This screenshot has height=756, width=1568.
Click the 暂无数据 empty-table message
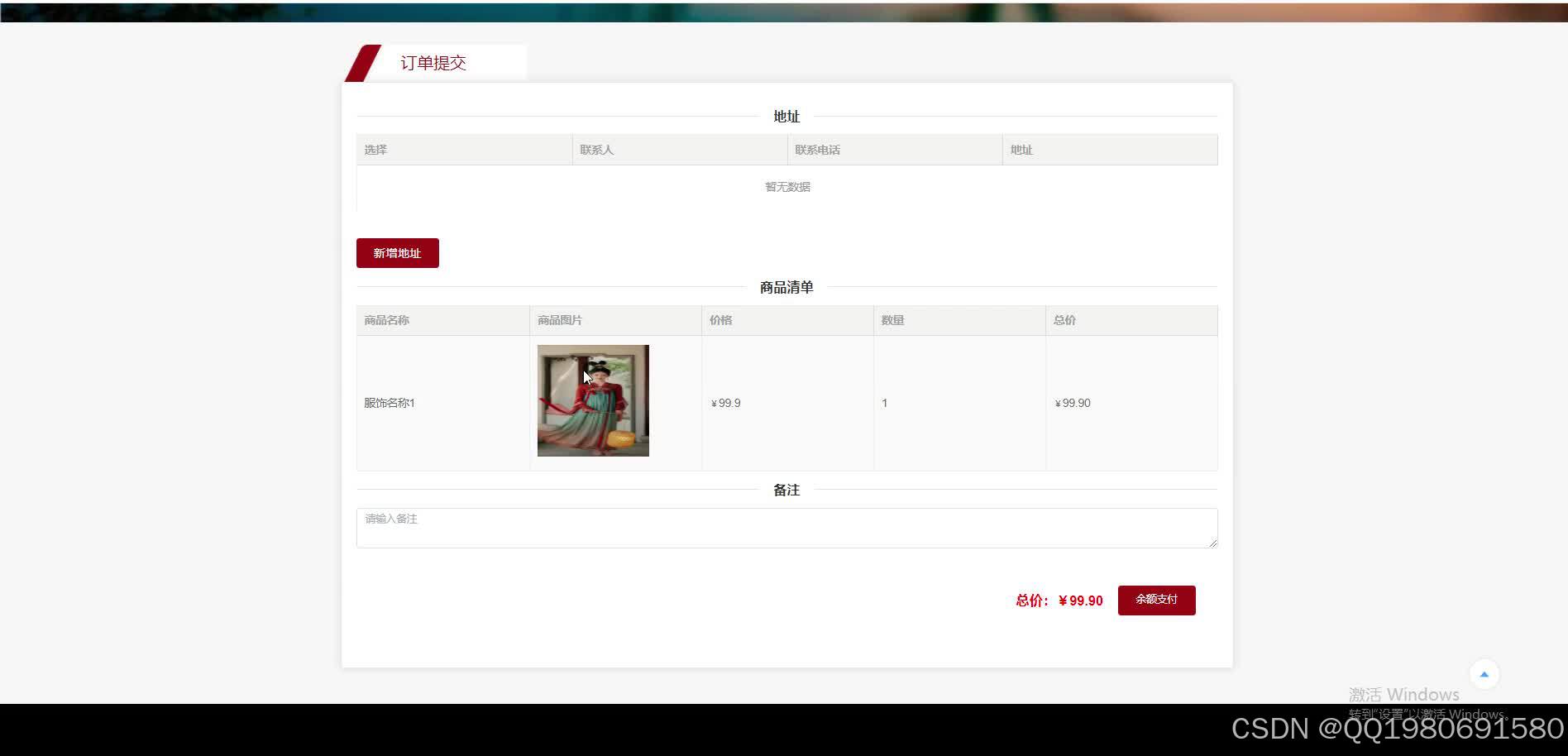[787, 187]
